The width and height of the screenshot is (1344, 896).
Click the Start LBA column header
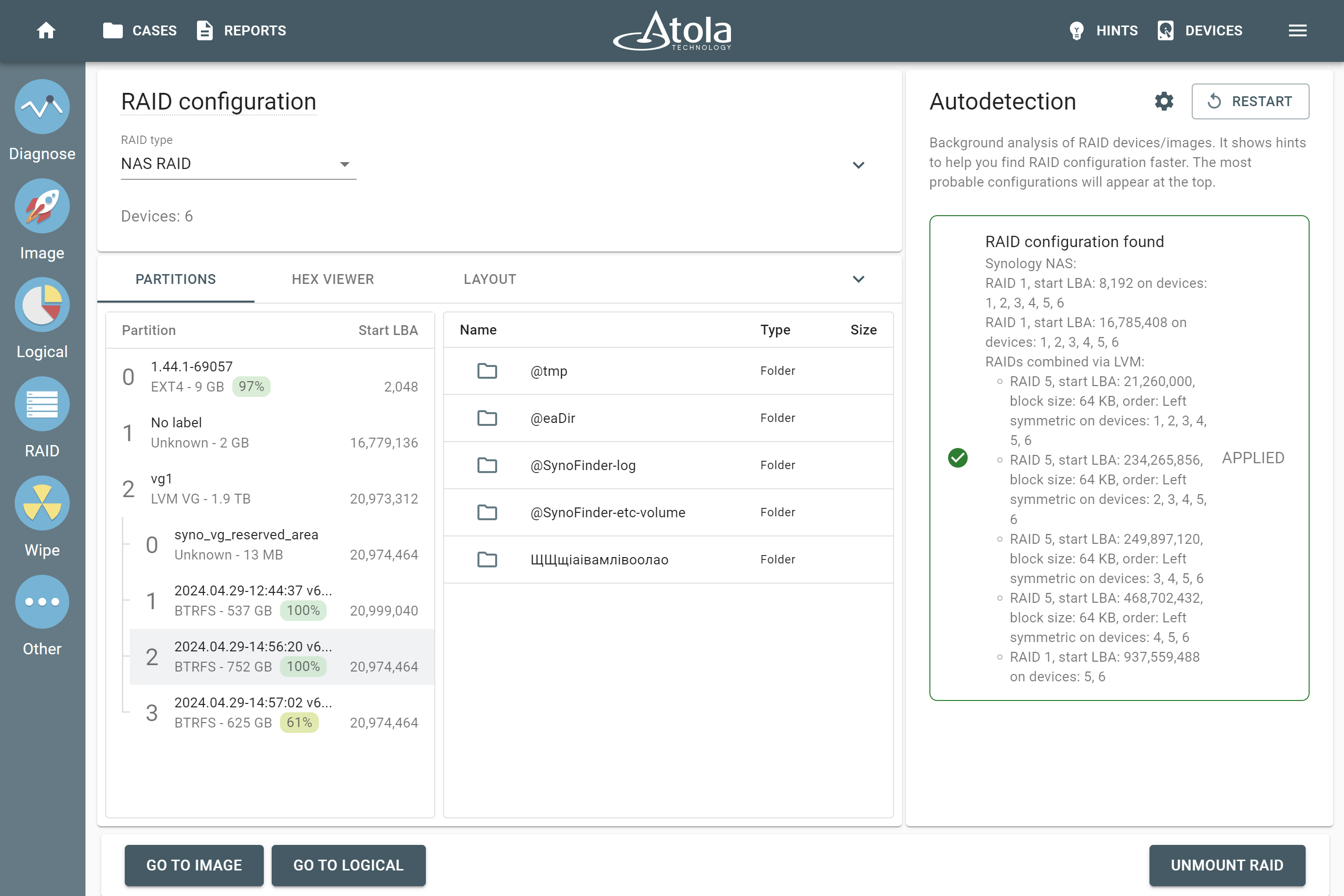tap(388, 330)
